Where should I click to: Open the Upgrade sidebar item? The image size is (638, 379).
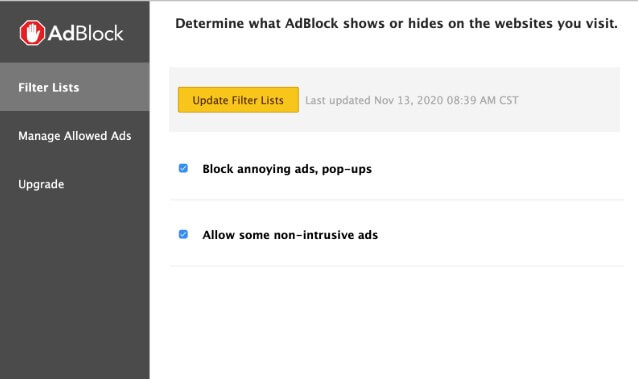tap(74, 184)
